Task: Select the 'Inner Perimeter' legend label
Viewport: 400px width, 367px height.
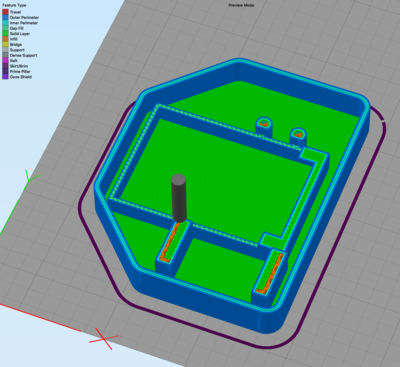Action: [x=24, y=23]
